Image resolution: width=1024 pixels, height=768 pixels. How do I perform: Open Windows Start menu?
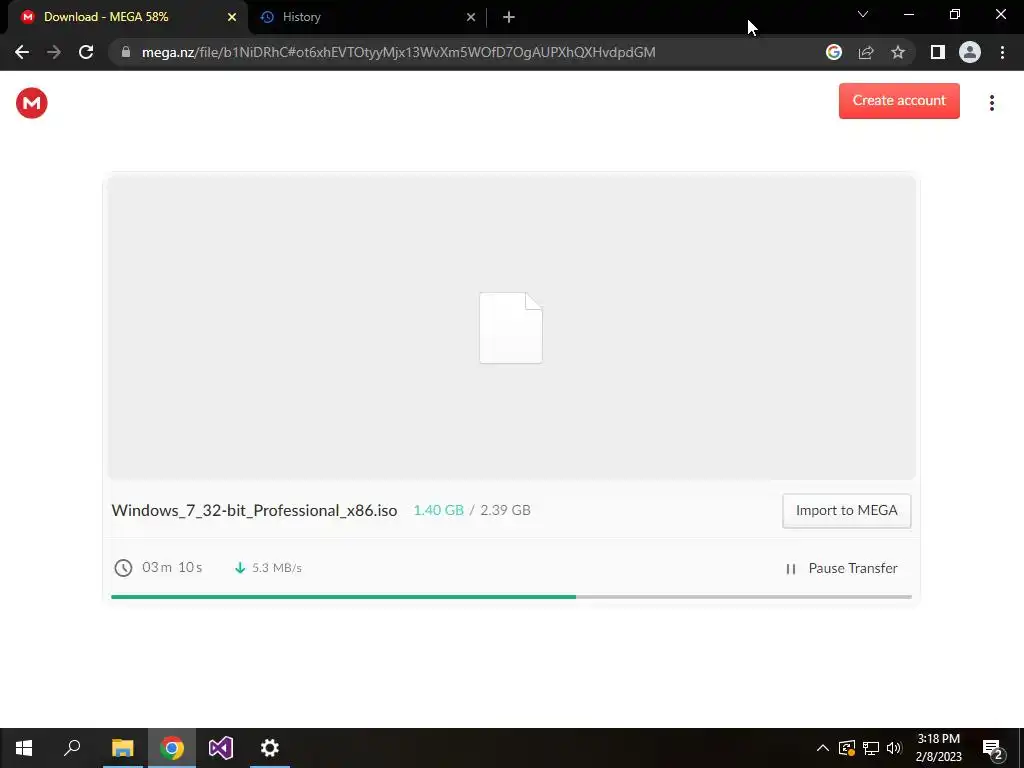24,748
